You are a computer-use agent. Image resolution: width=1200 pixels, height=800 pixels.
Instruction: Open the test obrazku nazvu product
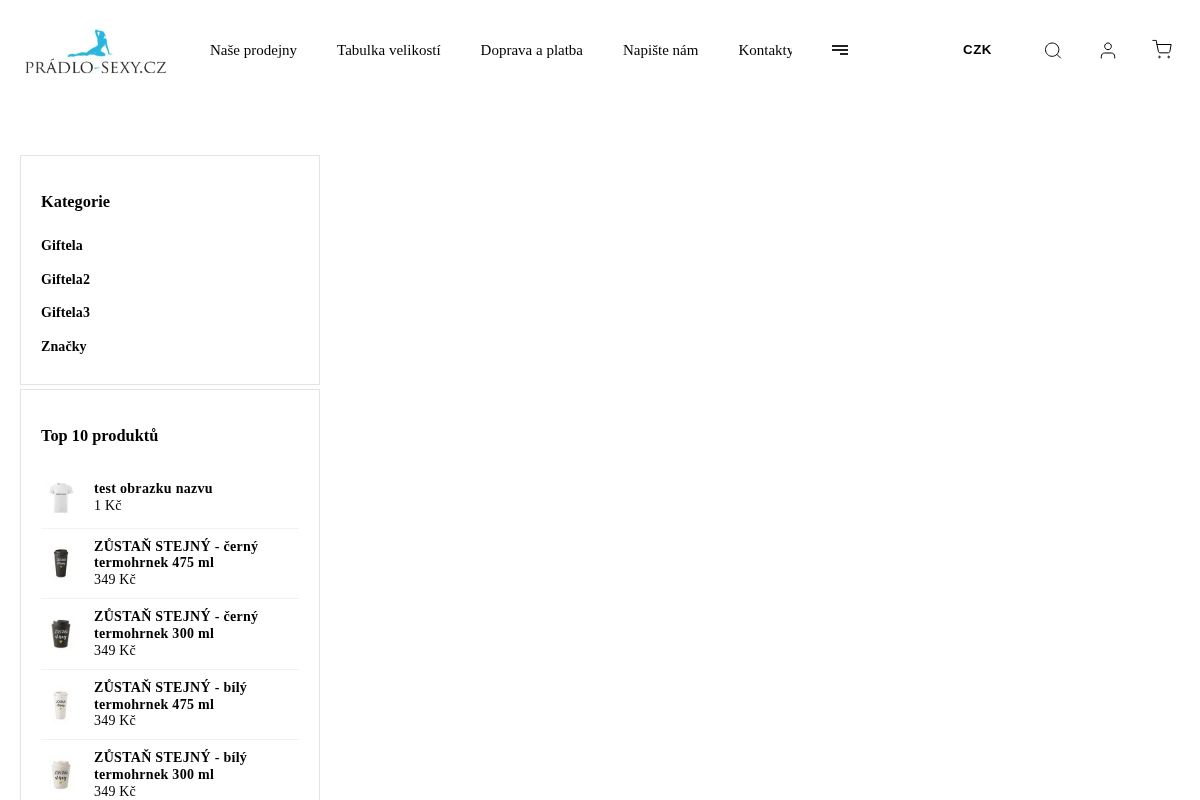click(x=153, y=489)
